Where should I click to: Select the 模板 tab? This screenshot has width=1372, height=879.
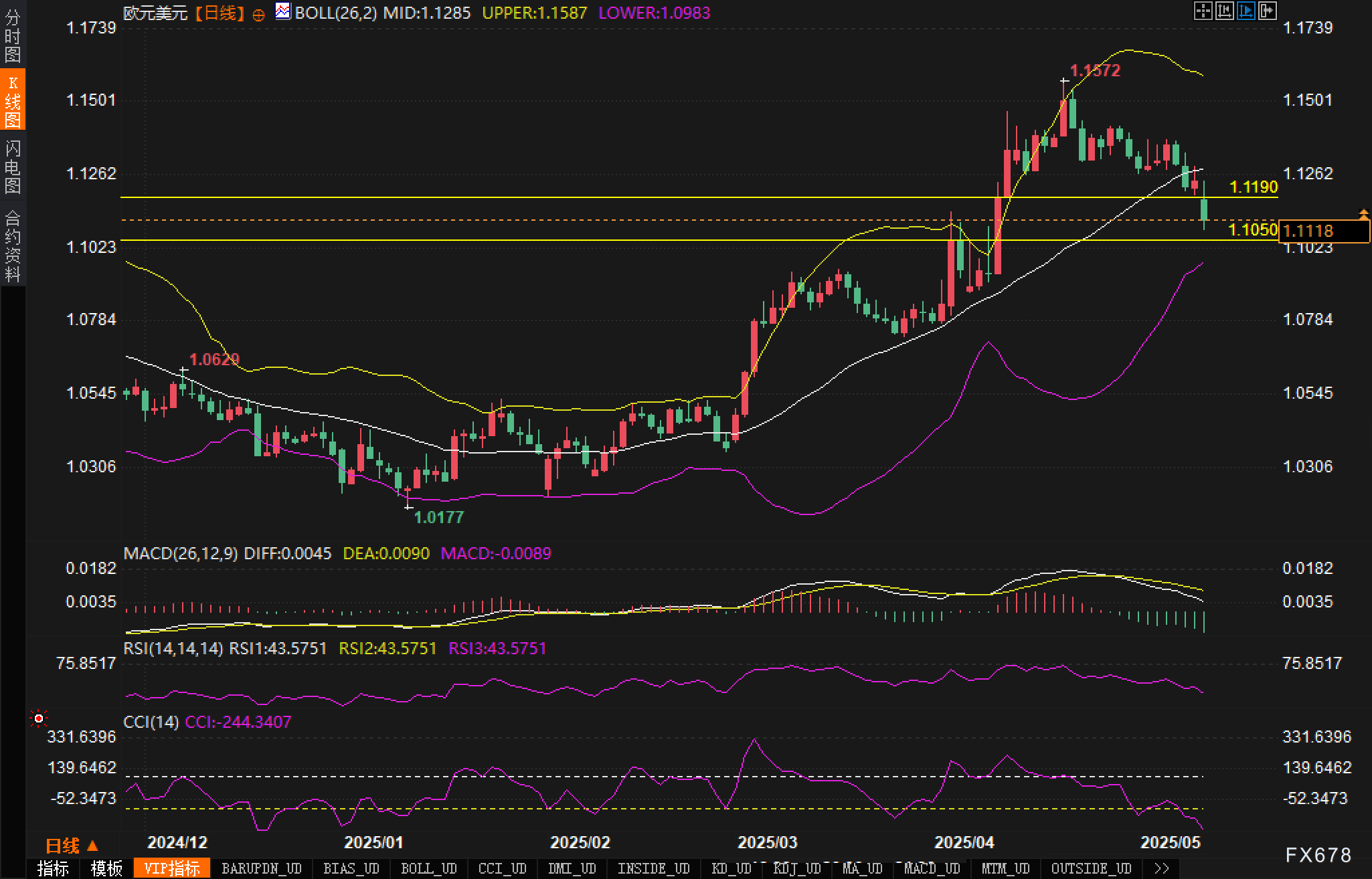tap(106, 868)
